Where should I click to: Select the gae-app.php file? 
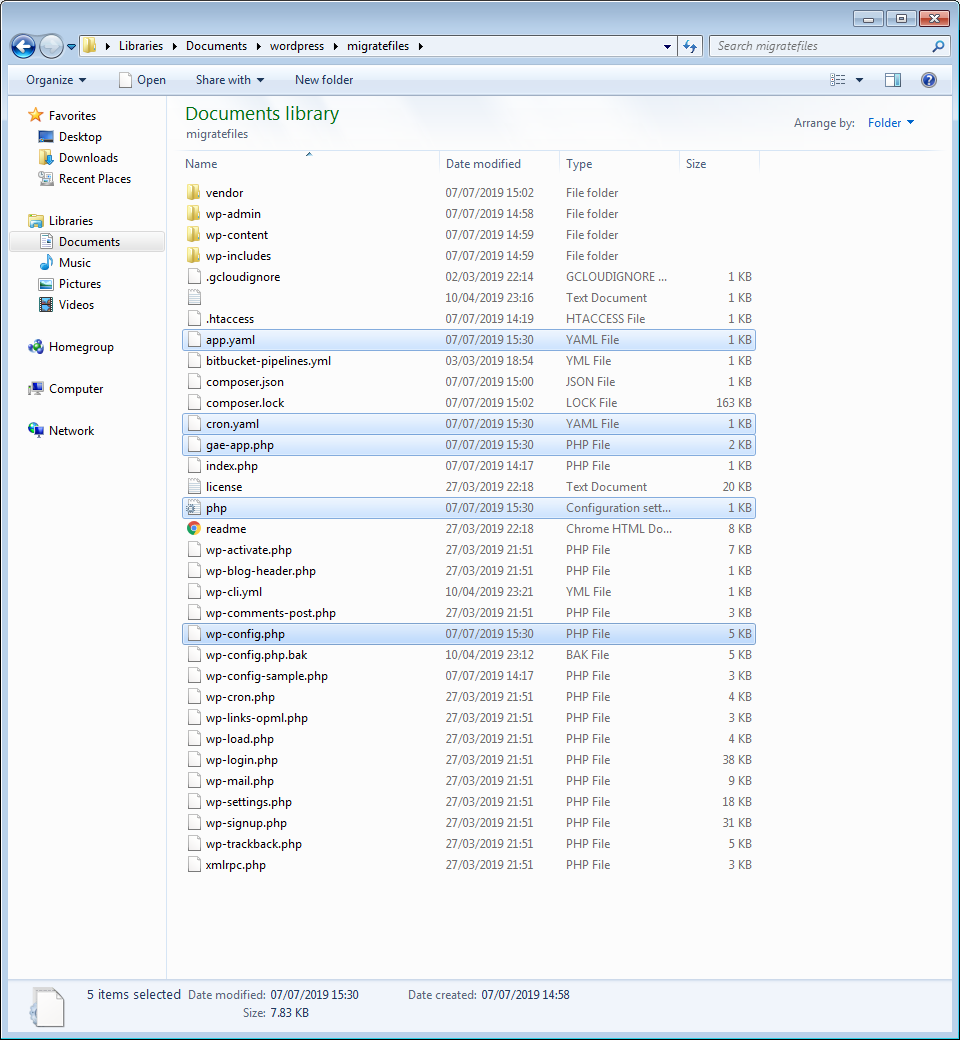(x=468, y=445)
